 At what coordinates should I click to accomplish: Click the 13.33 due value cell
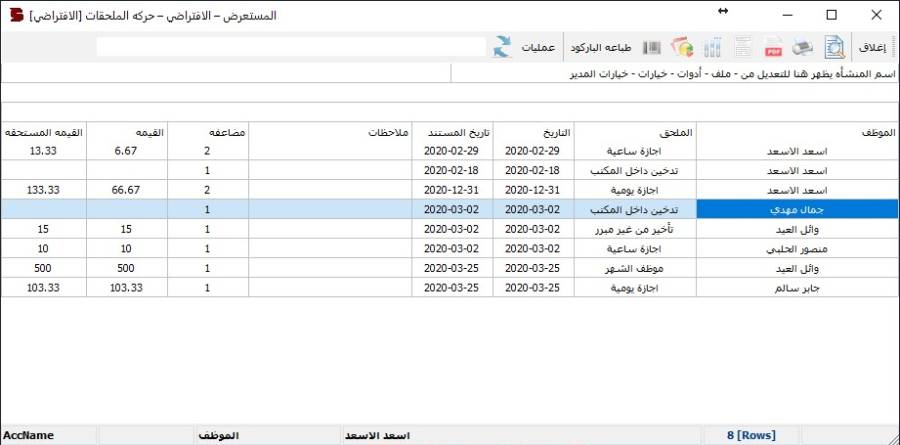click(44, 151)
